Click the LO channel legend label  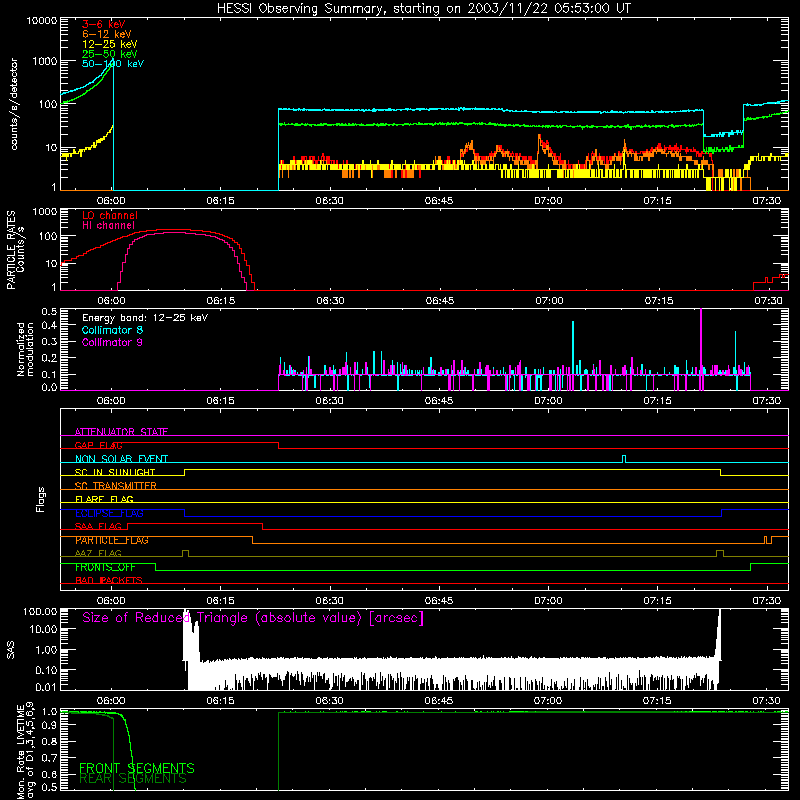pyautogui.click(x=110, y=215)
